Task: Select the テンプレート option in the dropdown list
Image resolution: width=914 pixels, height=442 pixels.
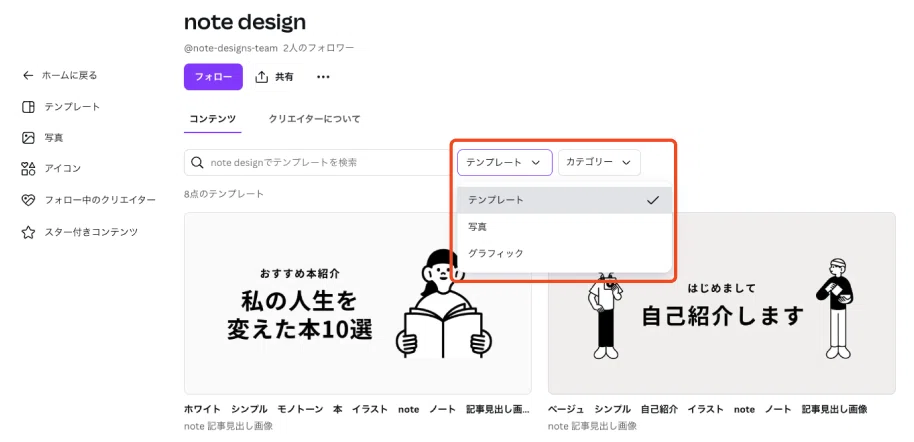Action: click(x=564, y=200)
